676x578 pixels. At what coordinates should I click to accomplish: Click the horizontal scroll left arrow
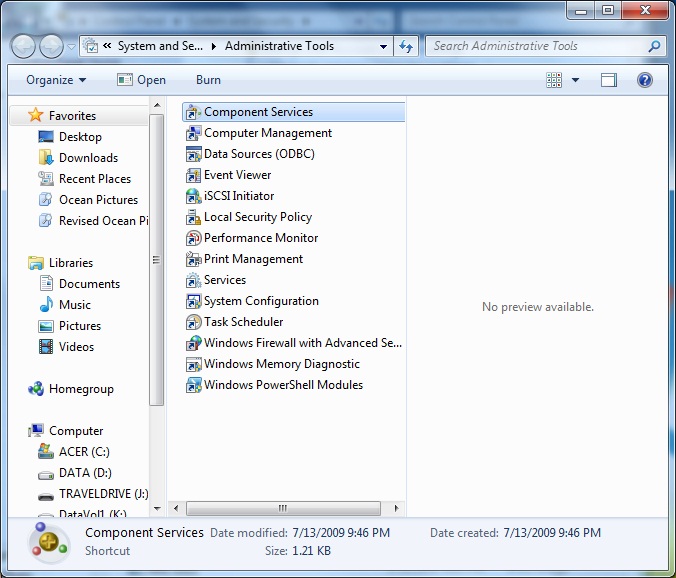pos(176,508)
